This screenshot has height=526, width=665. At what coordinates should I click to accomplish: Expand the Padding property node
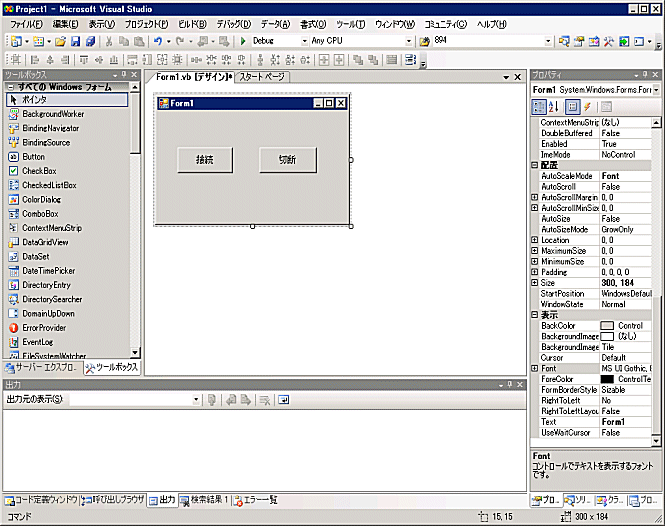535,272
